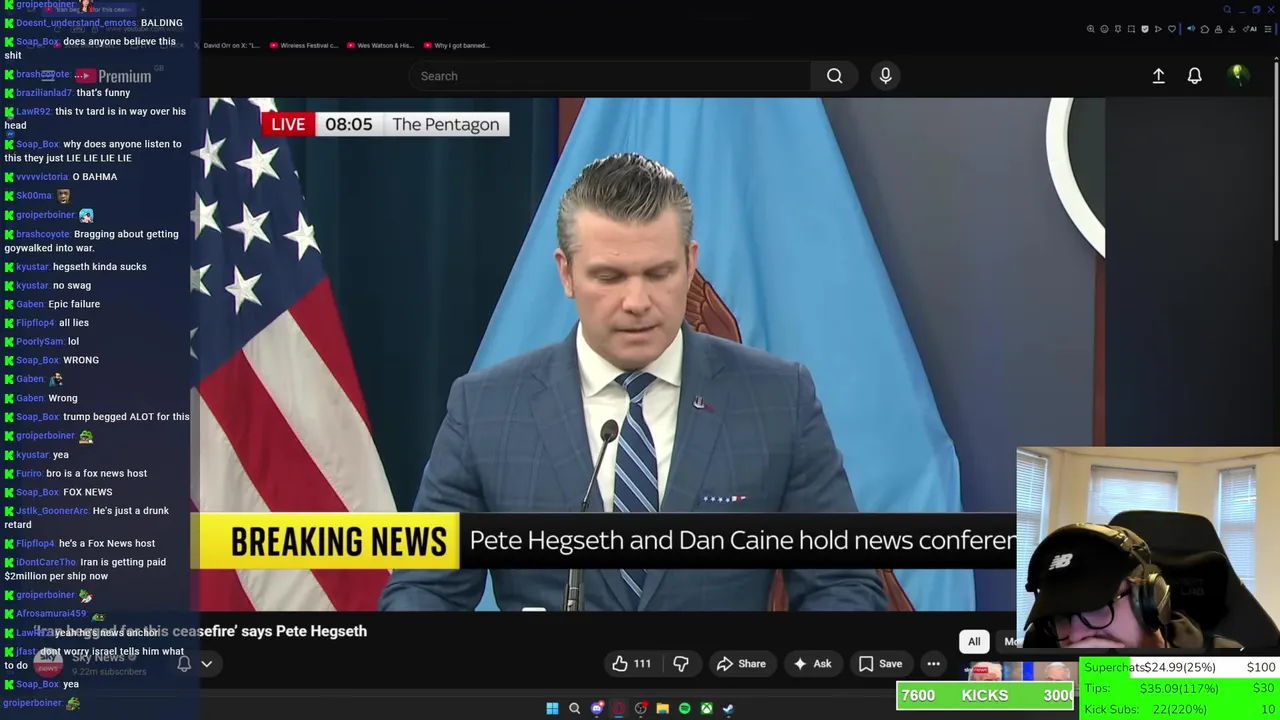Open the suggested video thumbnail below All chip
1280x720 pixels.
(x=1020, y=671)
